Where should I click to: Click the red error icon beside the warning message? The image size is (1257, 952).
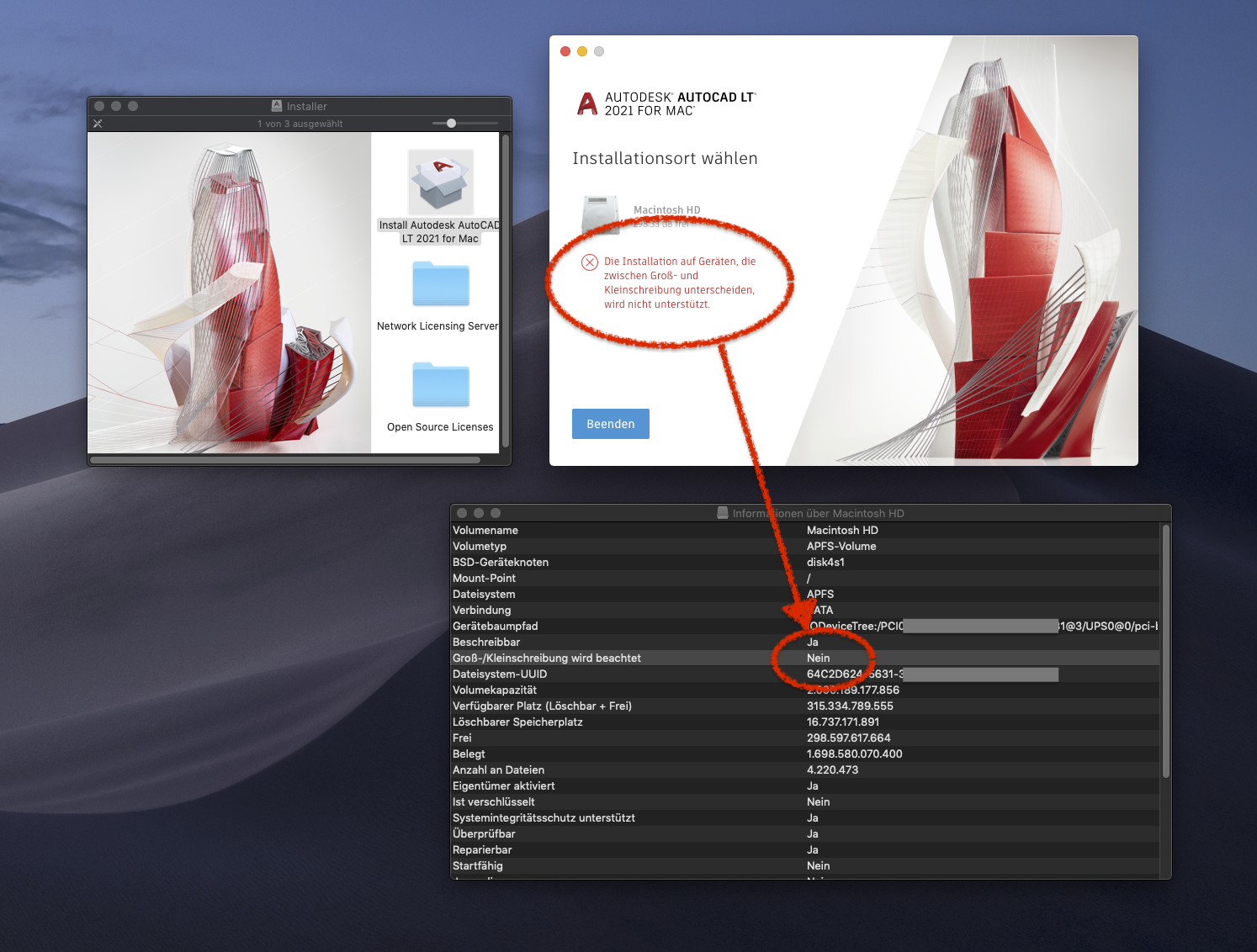[589, 262]
